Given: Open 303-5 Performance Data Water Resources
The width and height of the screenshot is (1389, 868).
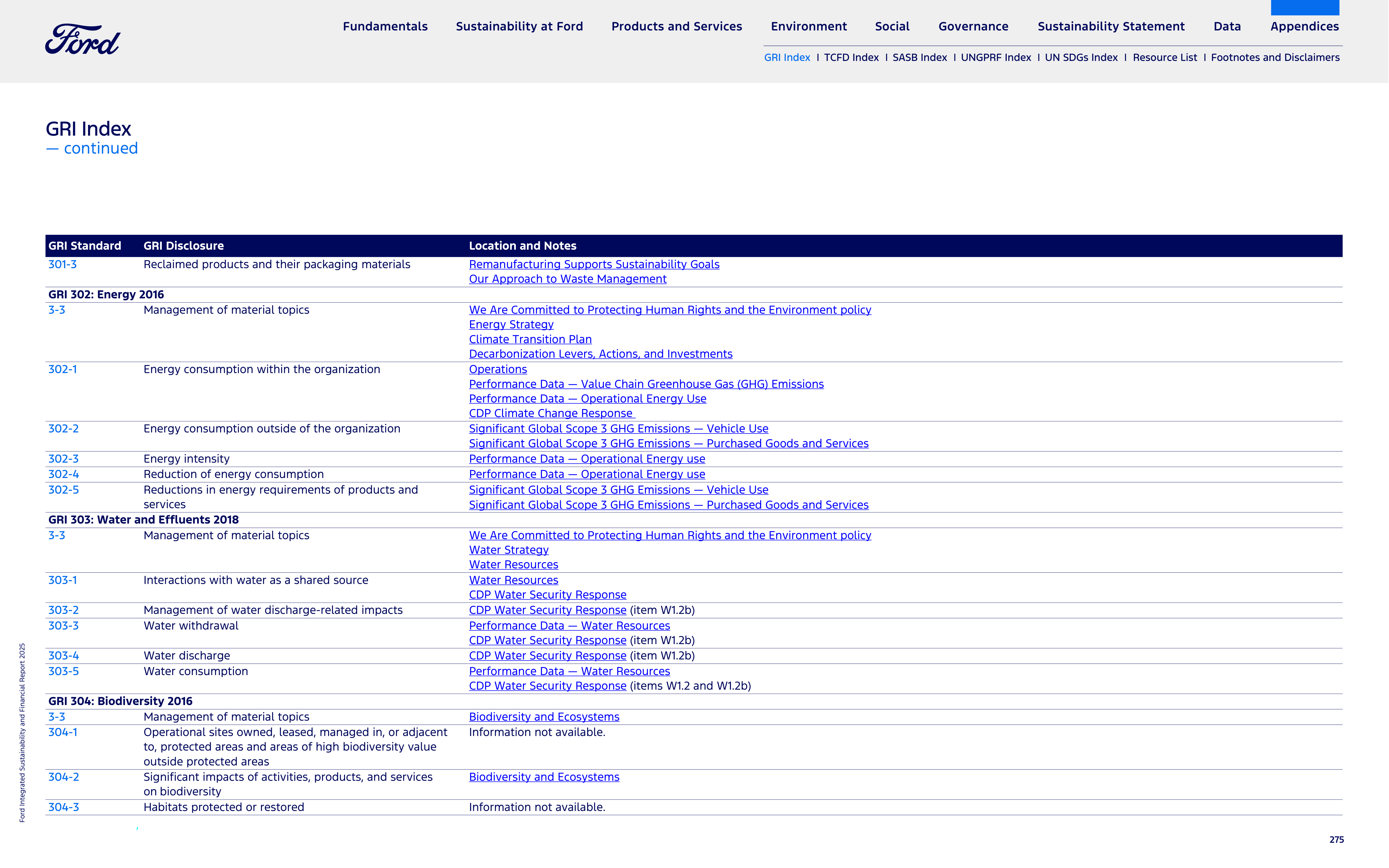Looking at the screenshot, I should point(569,671).
